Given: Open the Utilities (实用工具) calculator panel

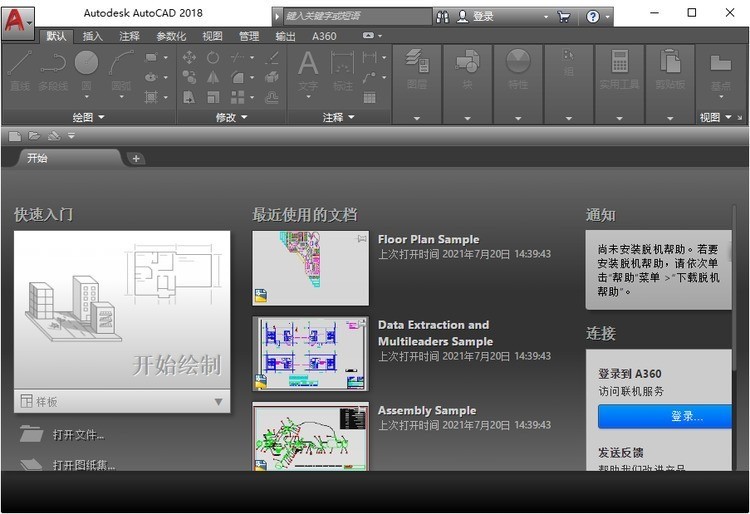Looking at the screenshot, I should pyautogui.click(x=619, y=69).
